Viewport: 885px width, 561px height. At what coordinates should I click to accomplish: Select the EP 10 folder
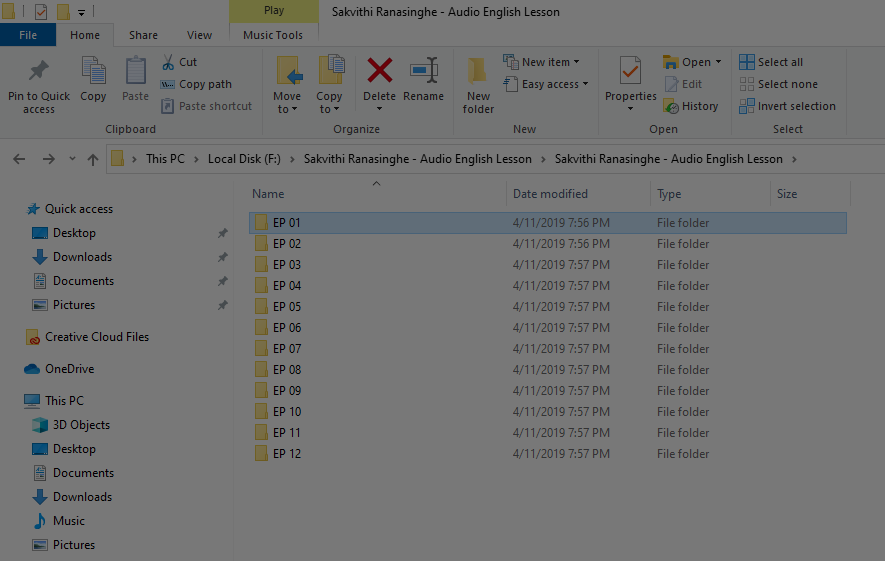point(547,412)
